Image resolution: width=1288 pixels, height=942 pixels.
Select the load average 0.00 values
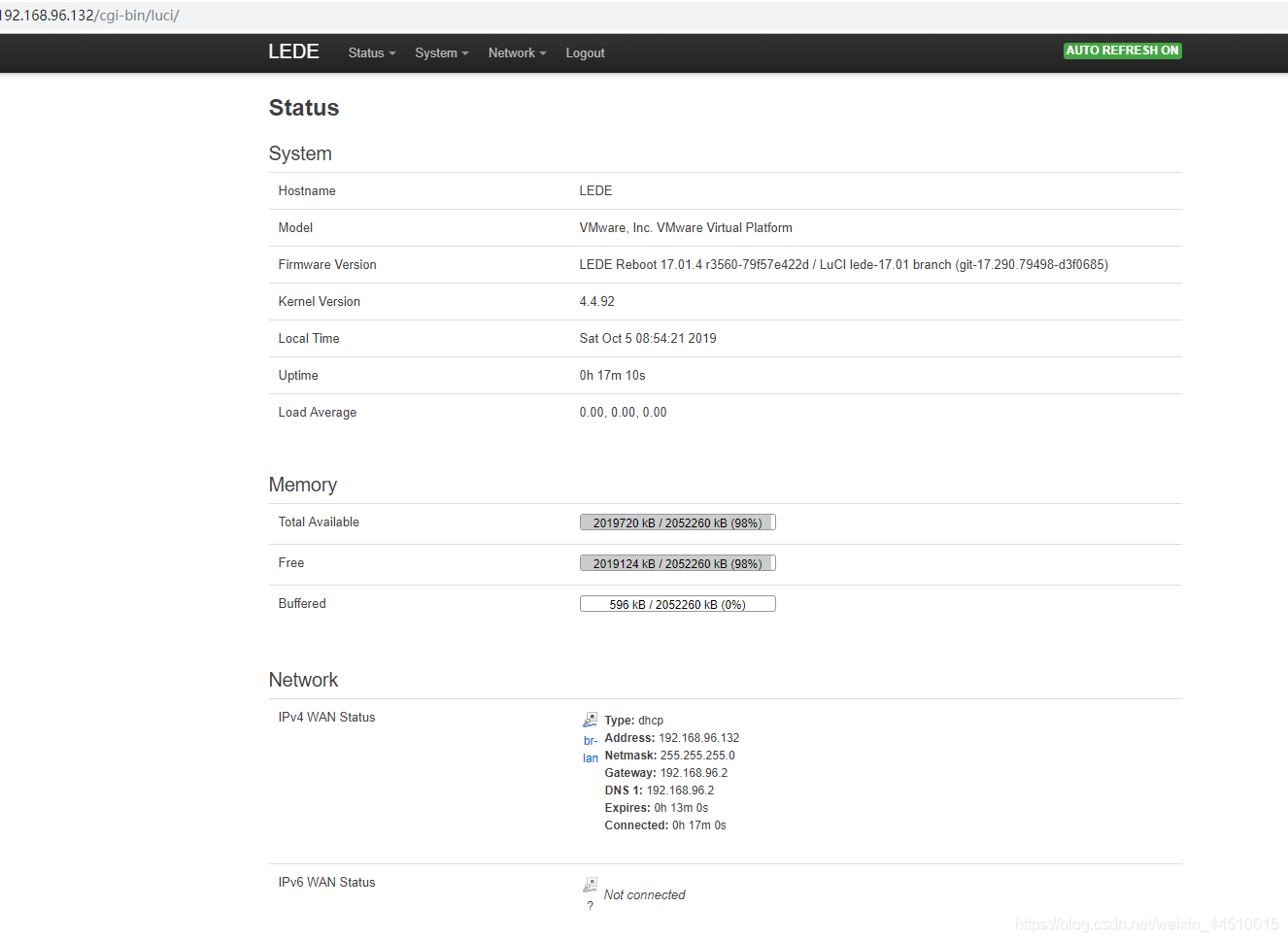coord(623,413)
